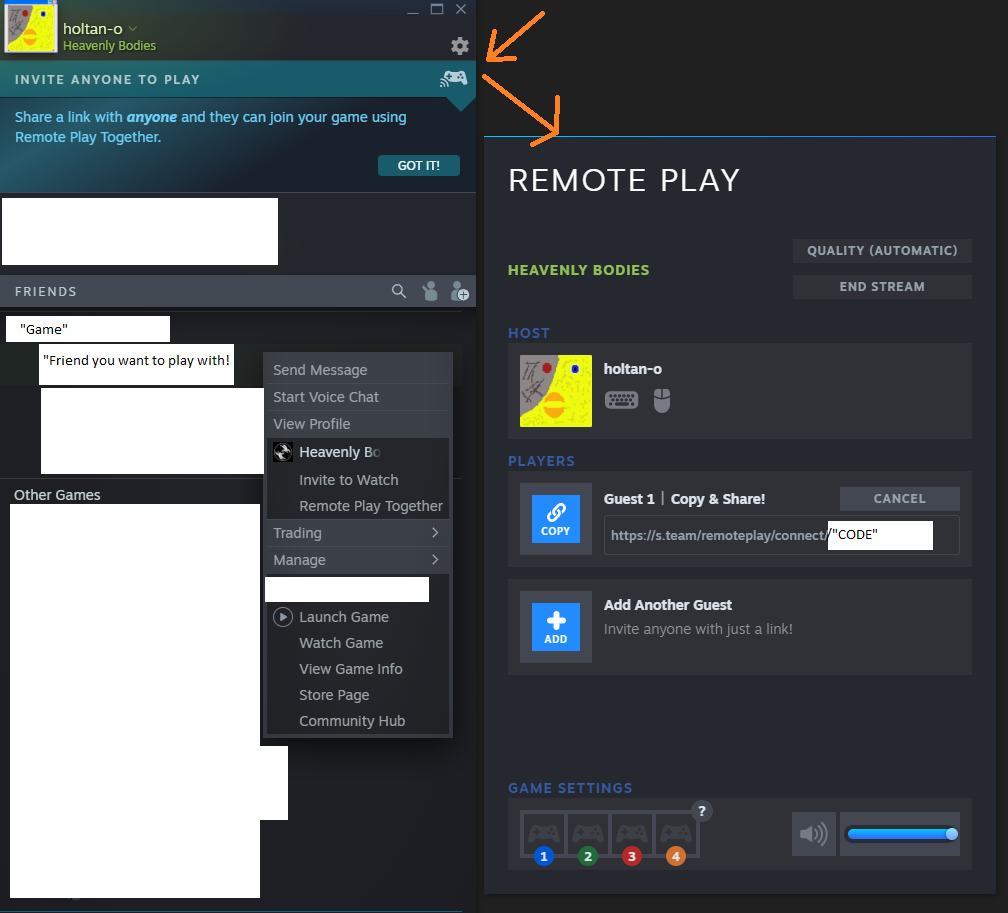Click the blue COPY link icon
This screenshot has height=913, width=1008.
click(555, 519)
